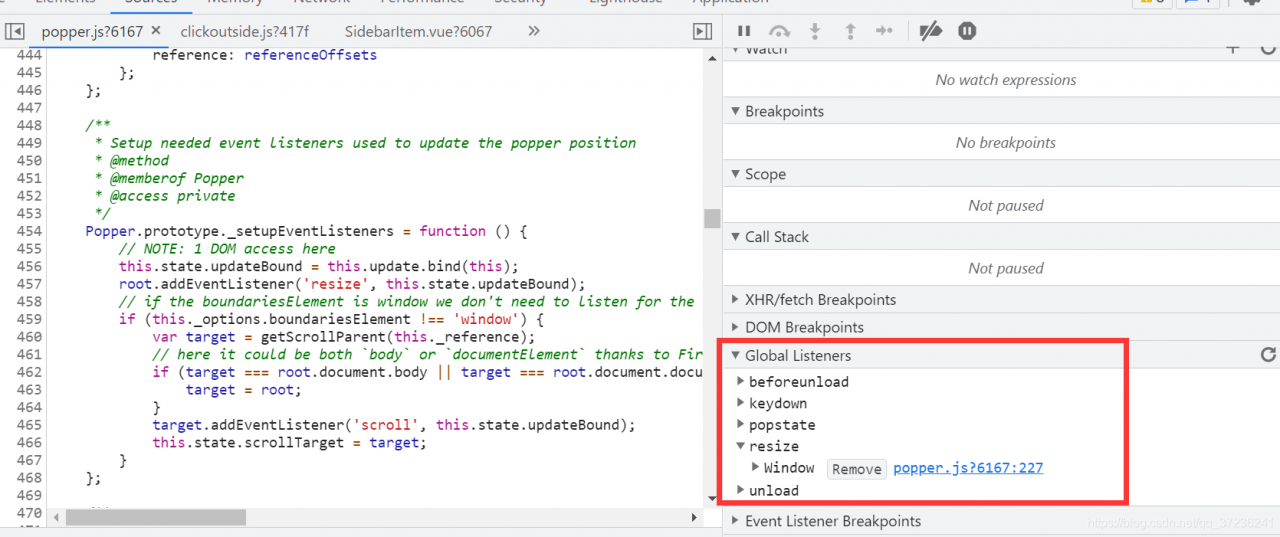Screen dimensions: 1280x537
Task: Switch to clickoutside.js?417f tab
Action: 245,32
